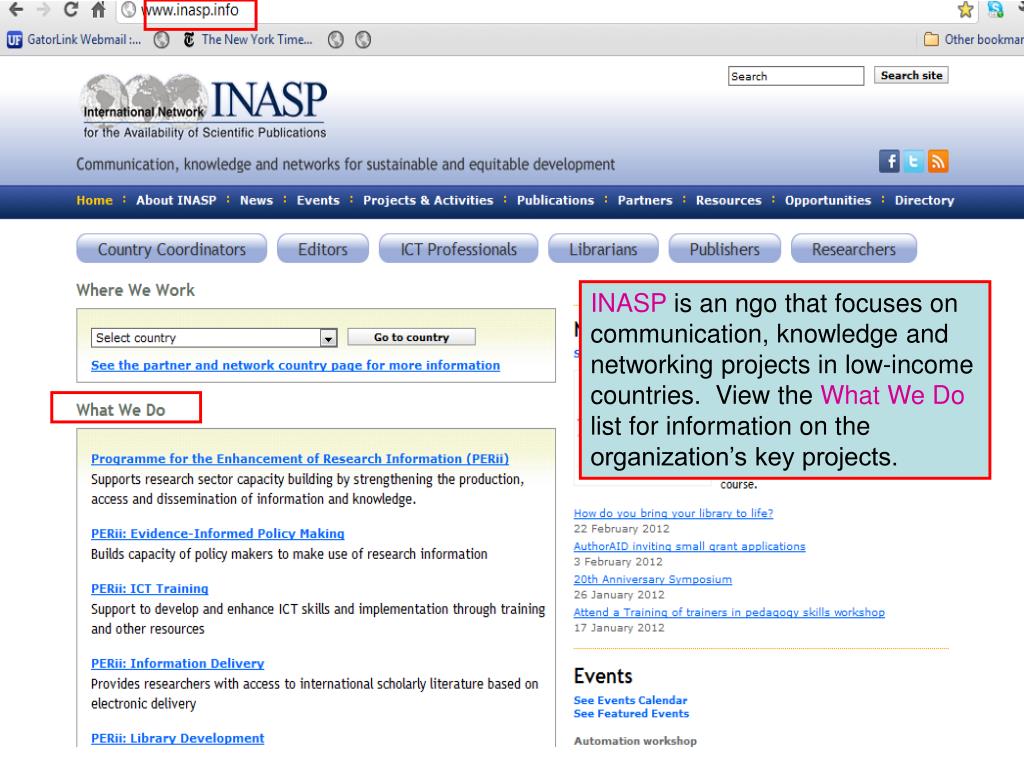Click the What We Do heading
The image size is (1024, 768).
coord(121,409)
